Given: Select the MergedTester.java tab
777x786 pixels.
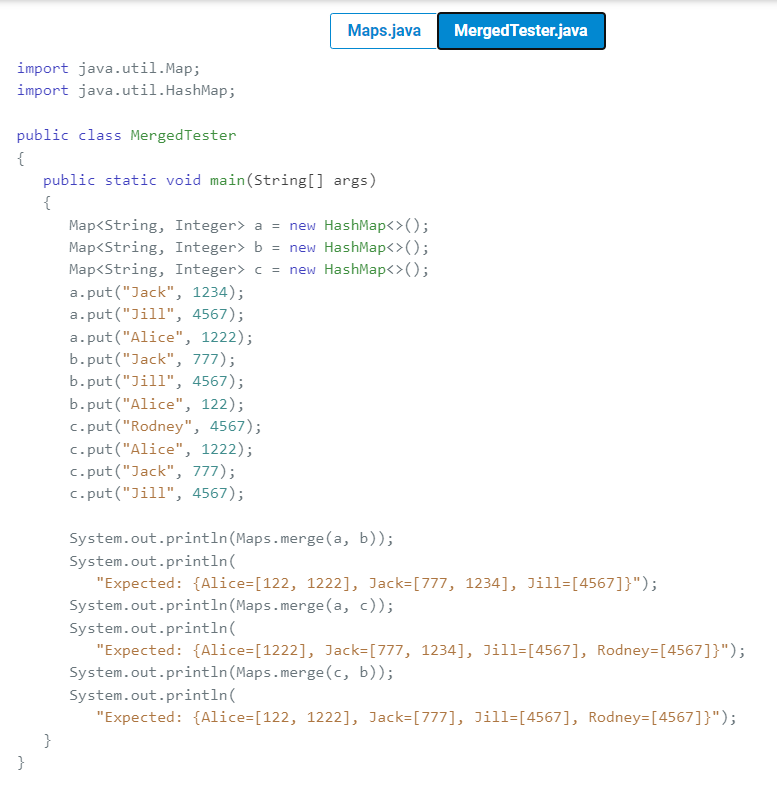Looking at the screenshot, I should pos(521,31).
